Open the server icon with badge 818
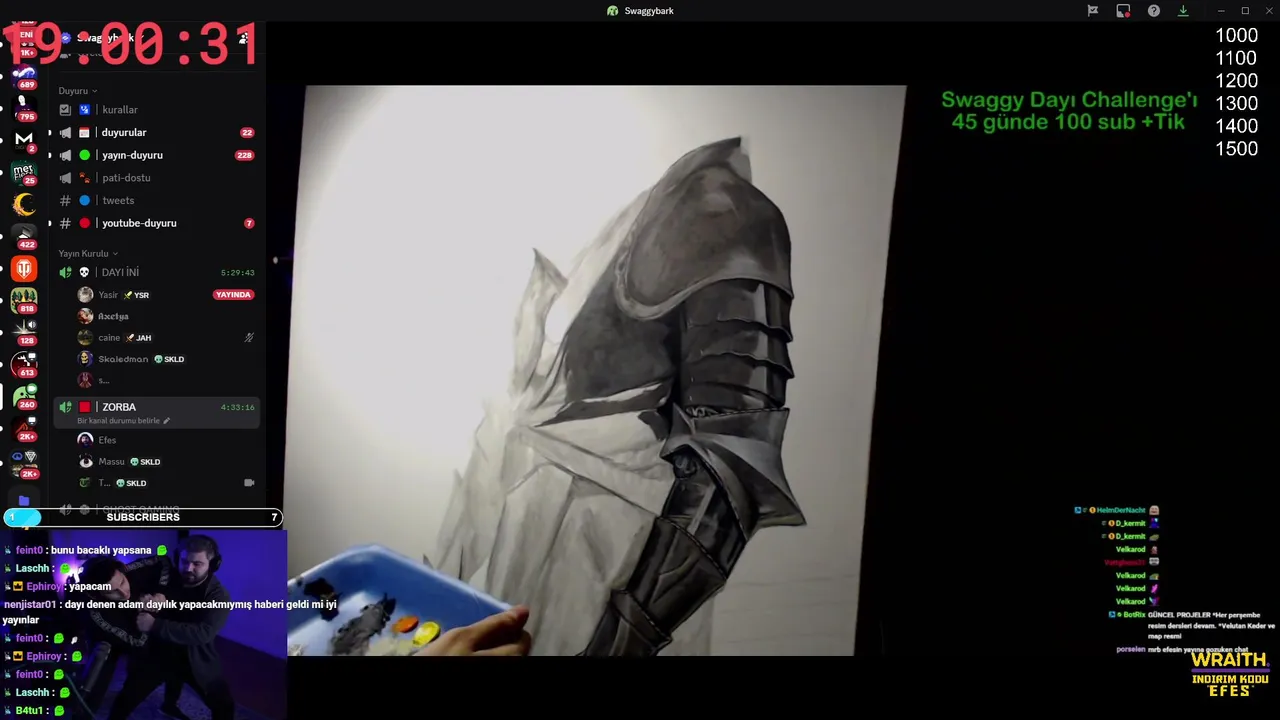This screenshot has width=1280, height=720. click(24, 300)
